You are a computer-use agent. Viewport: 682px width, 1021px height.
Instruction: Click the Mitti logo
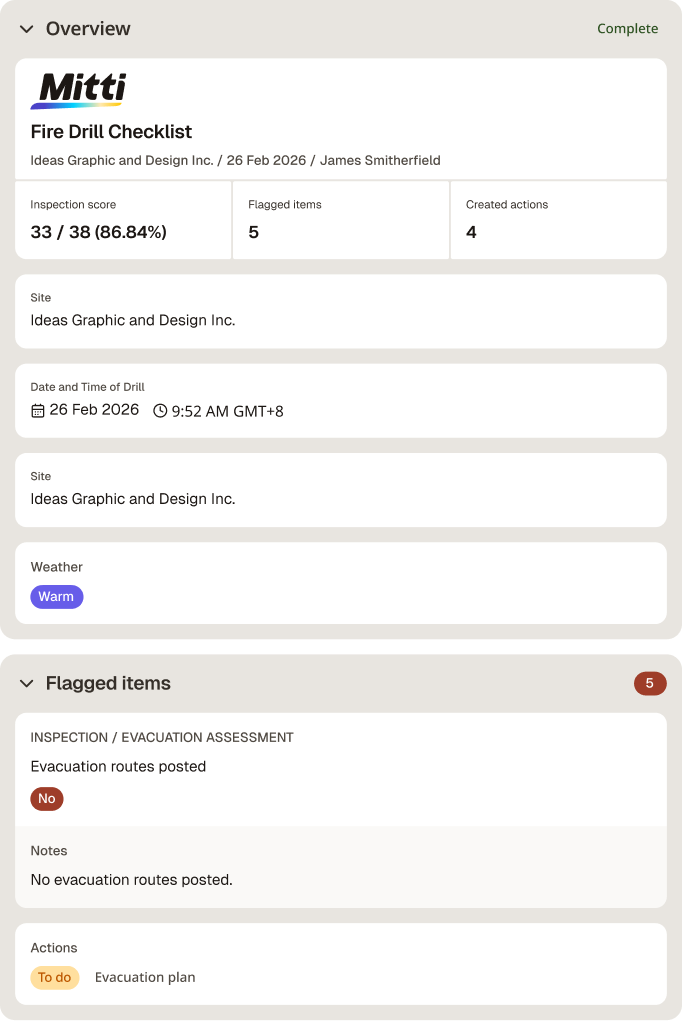[x=78, y=90]
